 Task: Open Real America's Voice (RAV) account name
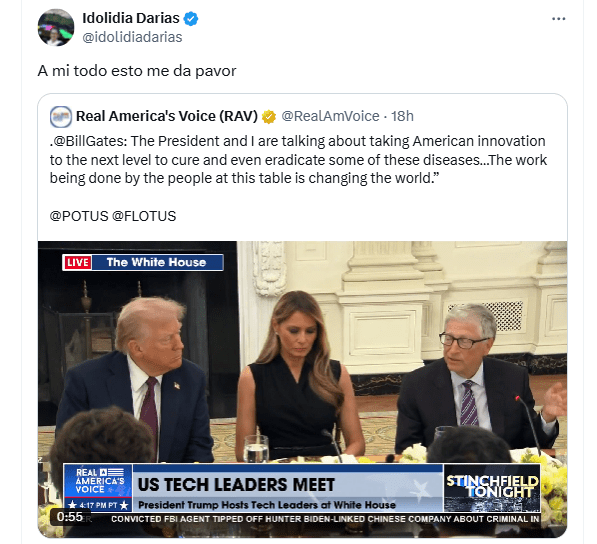(x=167, y=116)
